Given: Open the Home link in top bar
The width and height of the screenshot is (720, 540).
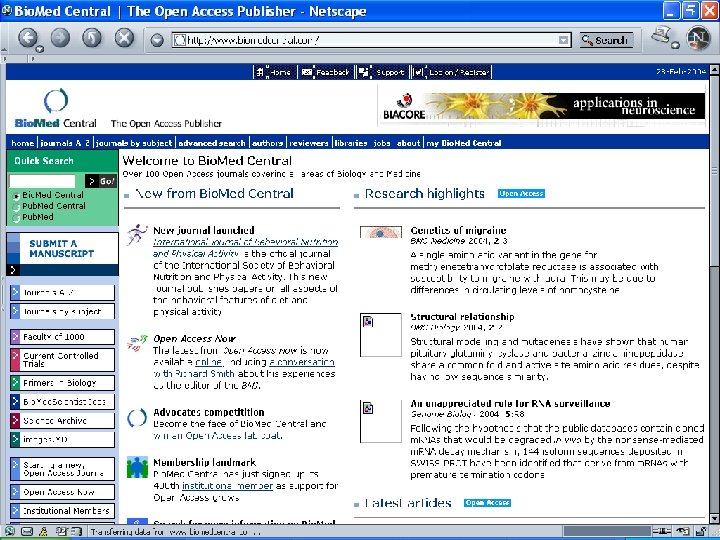Looking at the screenshot, I should click(274, 72).
